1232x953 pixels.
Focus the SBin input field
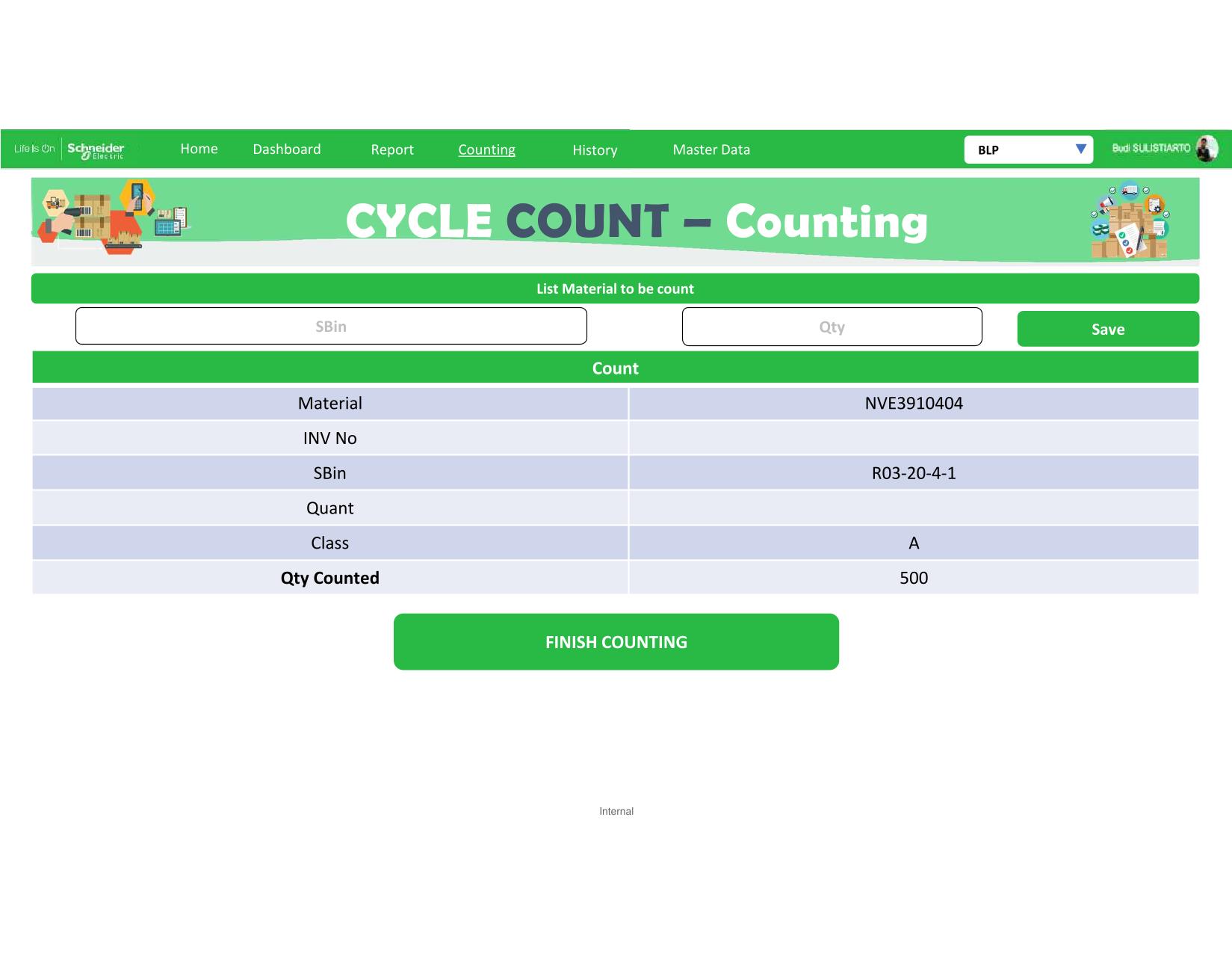[x=331, y=327]
